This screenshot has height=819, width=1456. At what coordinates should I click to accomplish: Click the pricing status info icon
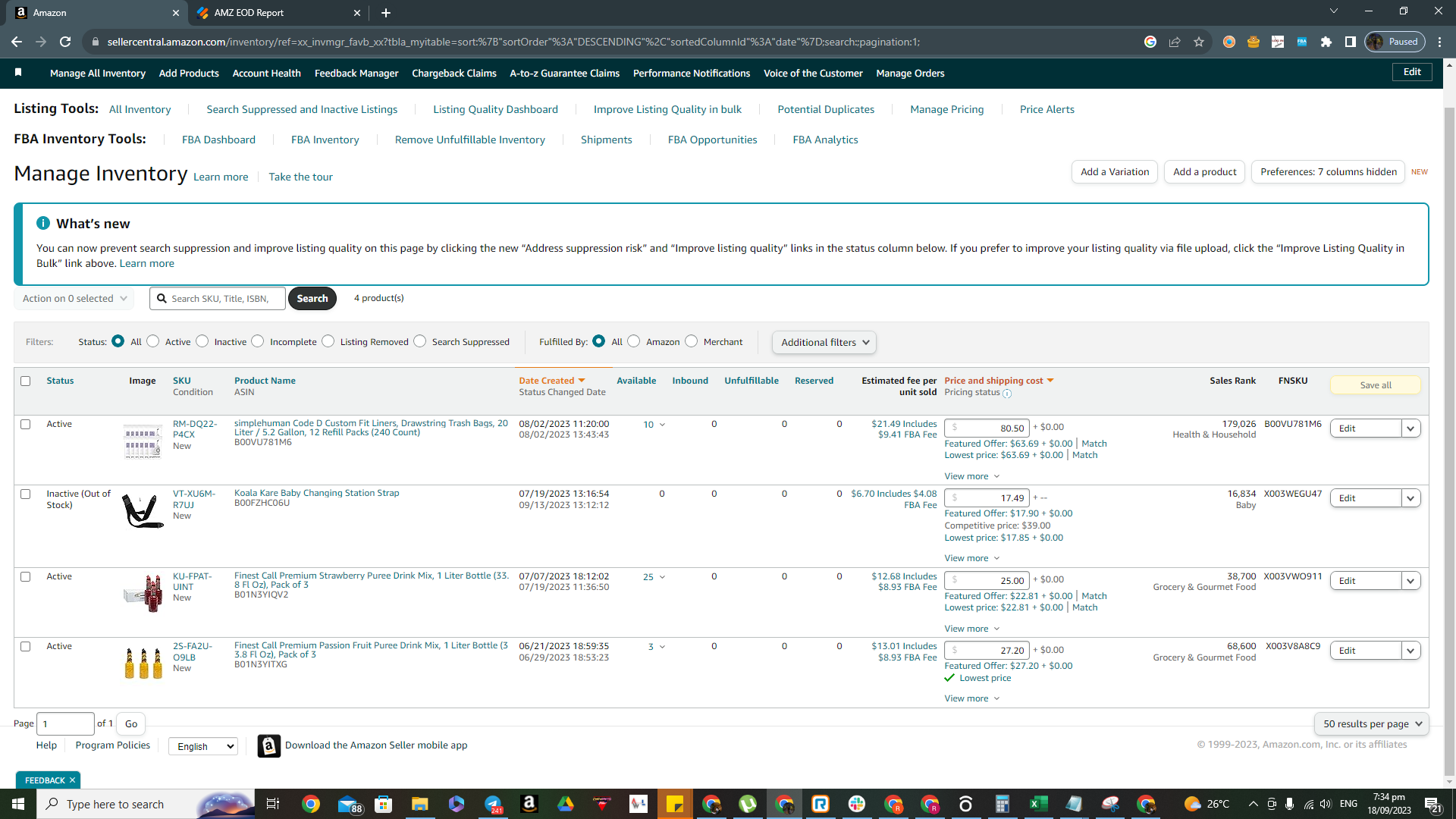click(1007, 394)
